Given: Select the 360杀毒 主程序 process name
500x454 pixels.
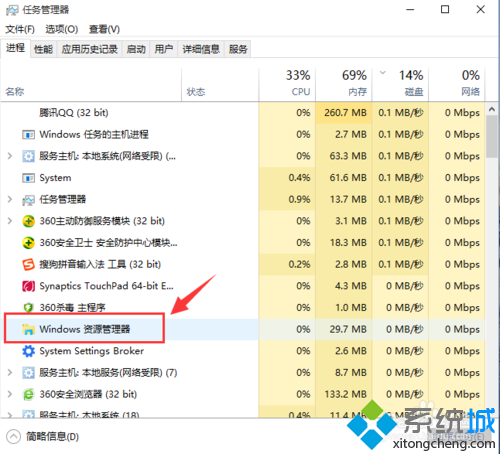Looking at the screenshot, I should click(72, 308).
